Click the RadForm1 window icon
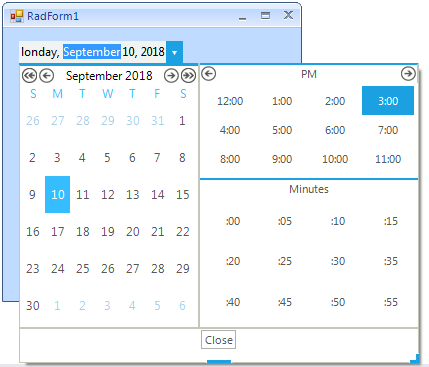This screenshot has height=367, width=429. pos(16,16)
